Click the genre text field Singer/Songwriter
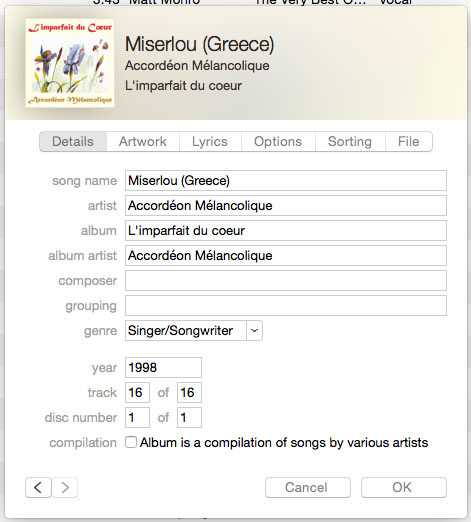 click(x=186, y=330)
